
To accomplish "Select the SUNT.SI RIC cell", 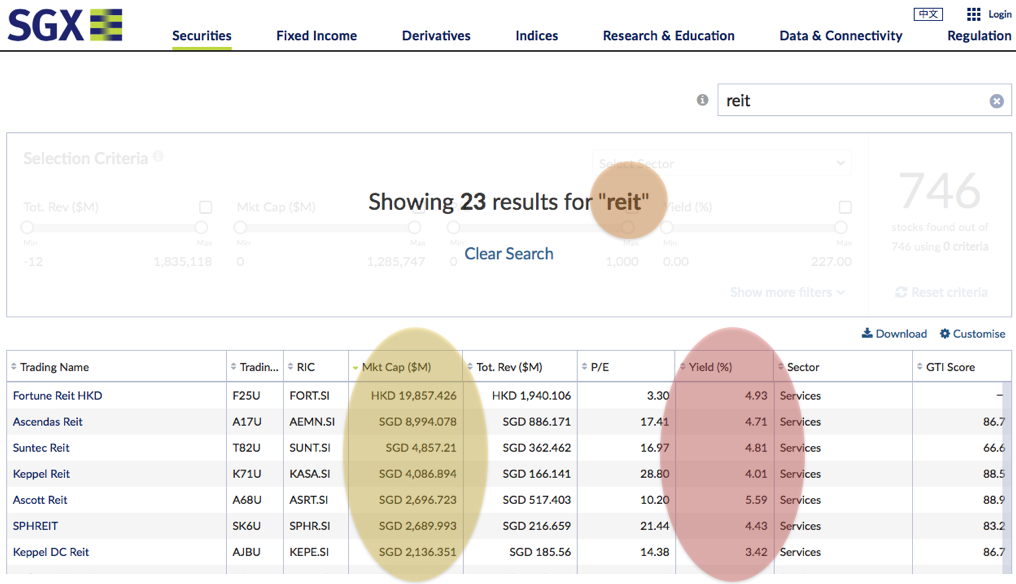I will tap(316, 448).
